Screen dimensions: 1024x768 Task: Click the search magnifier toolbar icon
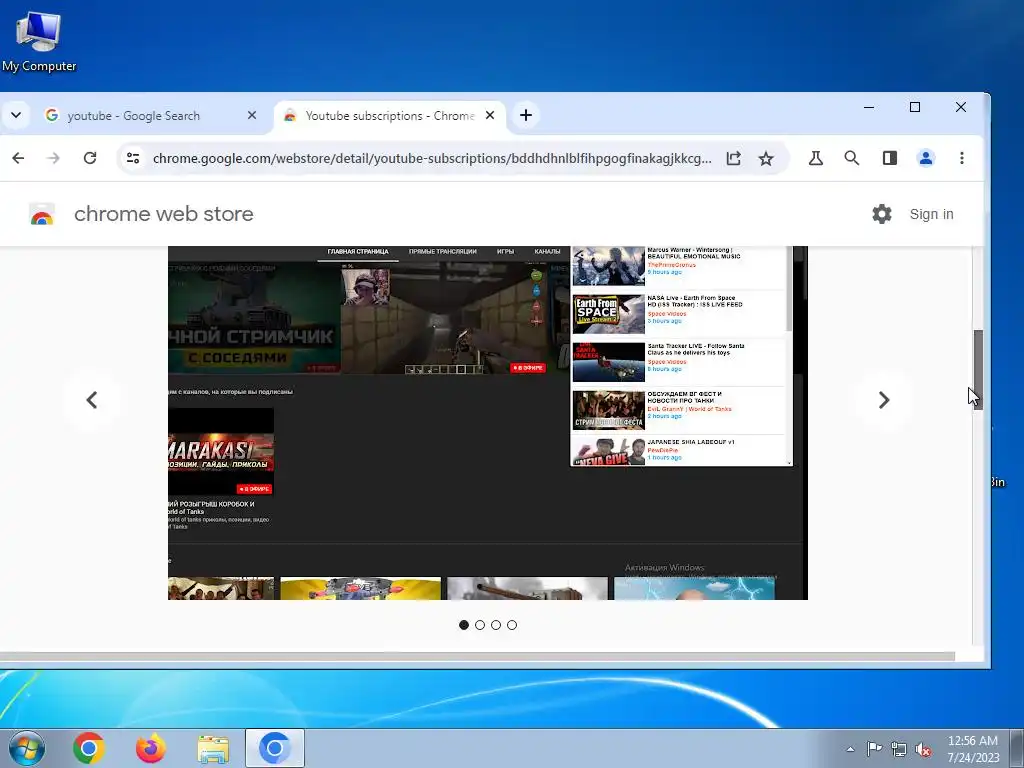[852, 158]
